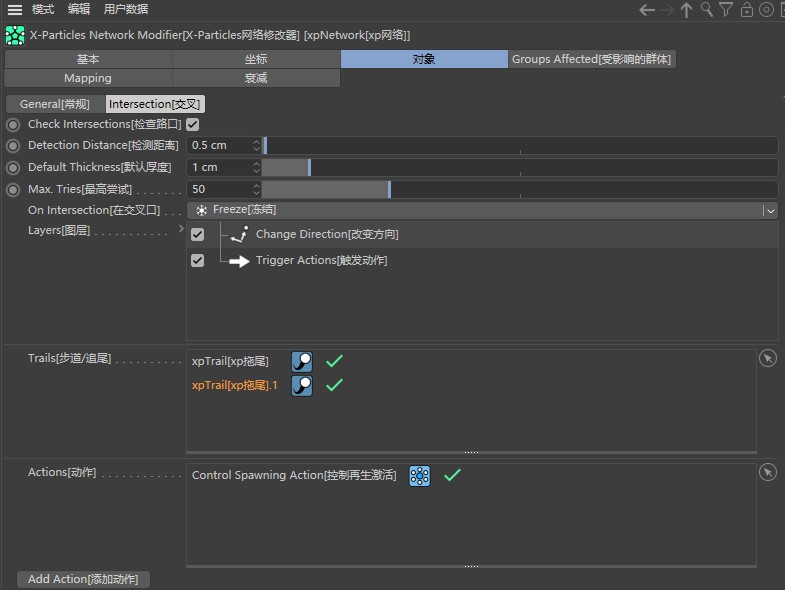The height and width of the screenshot is (590, 785).
Task: Click the Default Thickness keyframe dot
Action: [13, 168]
